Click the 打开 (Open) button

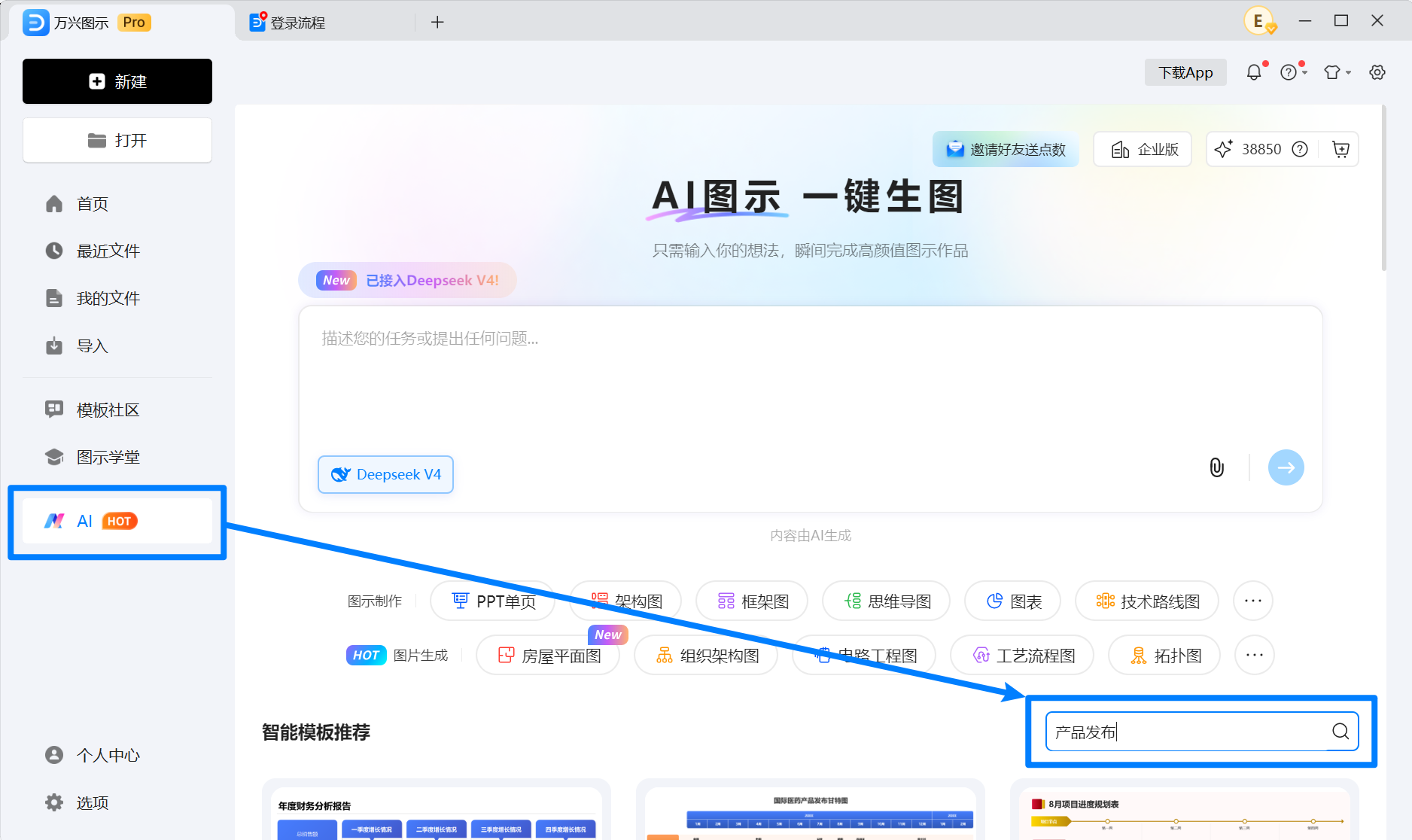coord(117,140)
